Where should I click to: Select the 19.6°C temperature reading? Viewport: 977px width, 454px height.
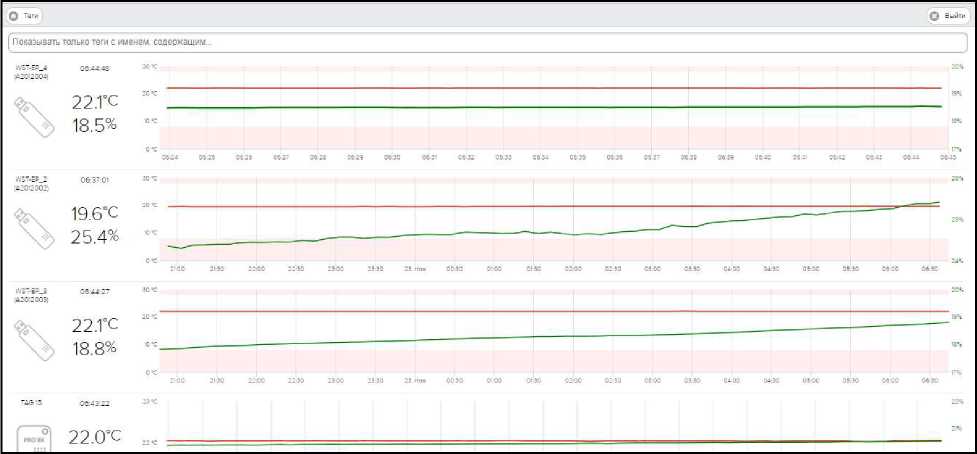click(94, 213)
